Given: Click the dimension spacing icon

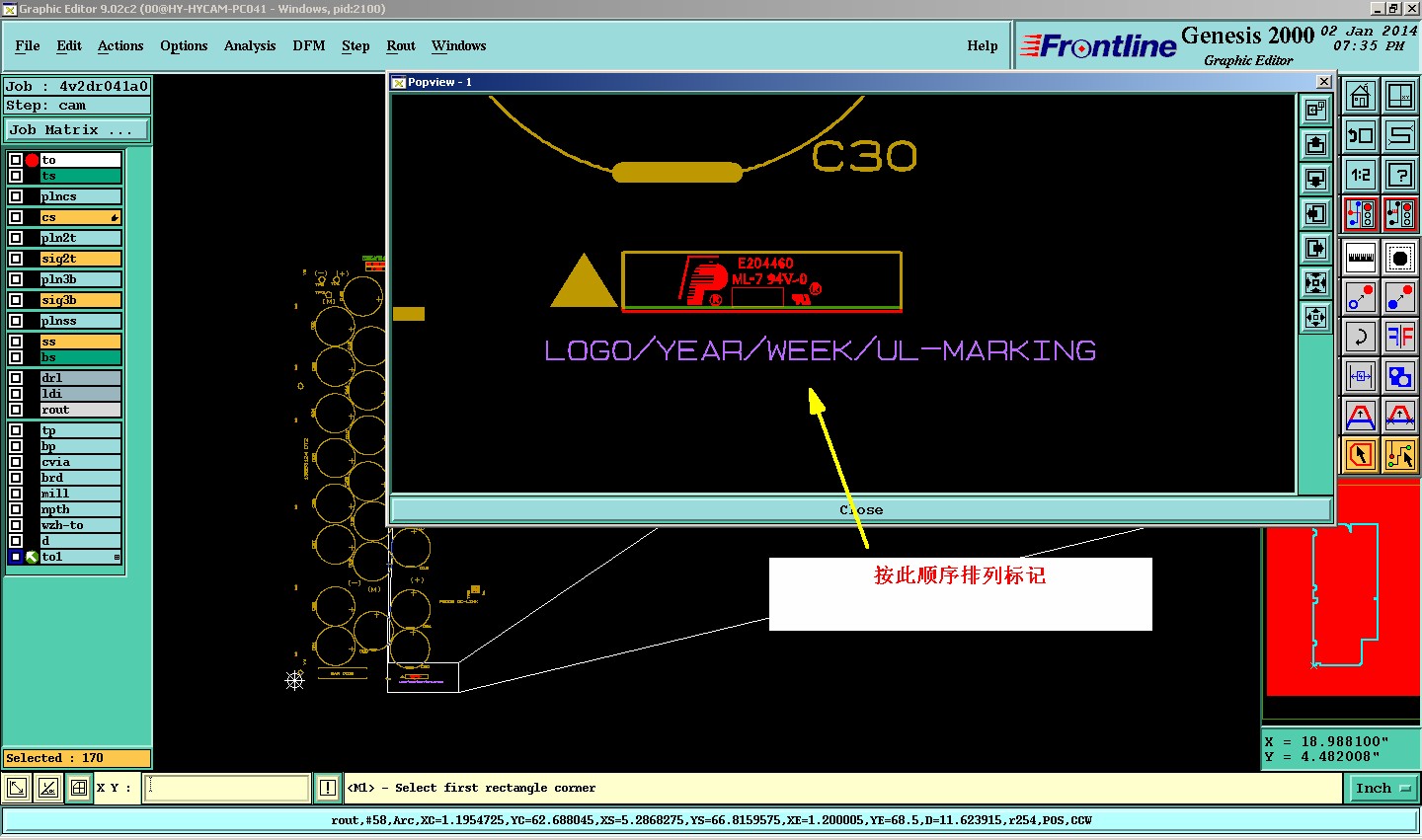Looking at the screenshot, I should pos(1361,376).
